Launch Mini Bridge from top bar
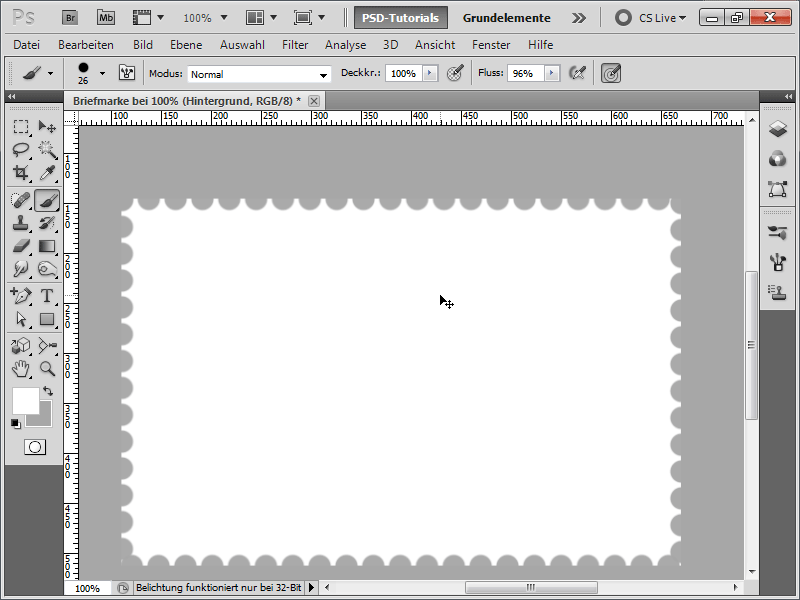The height and width of the screenshot is (600, 800). click(106, 18)
